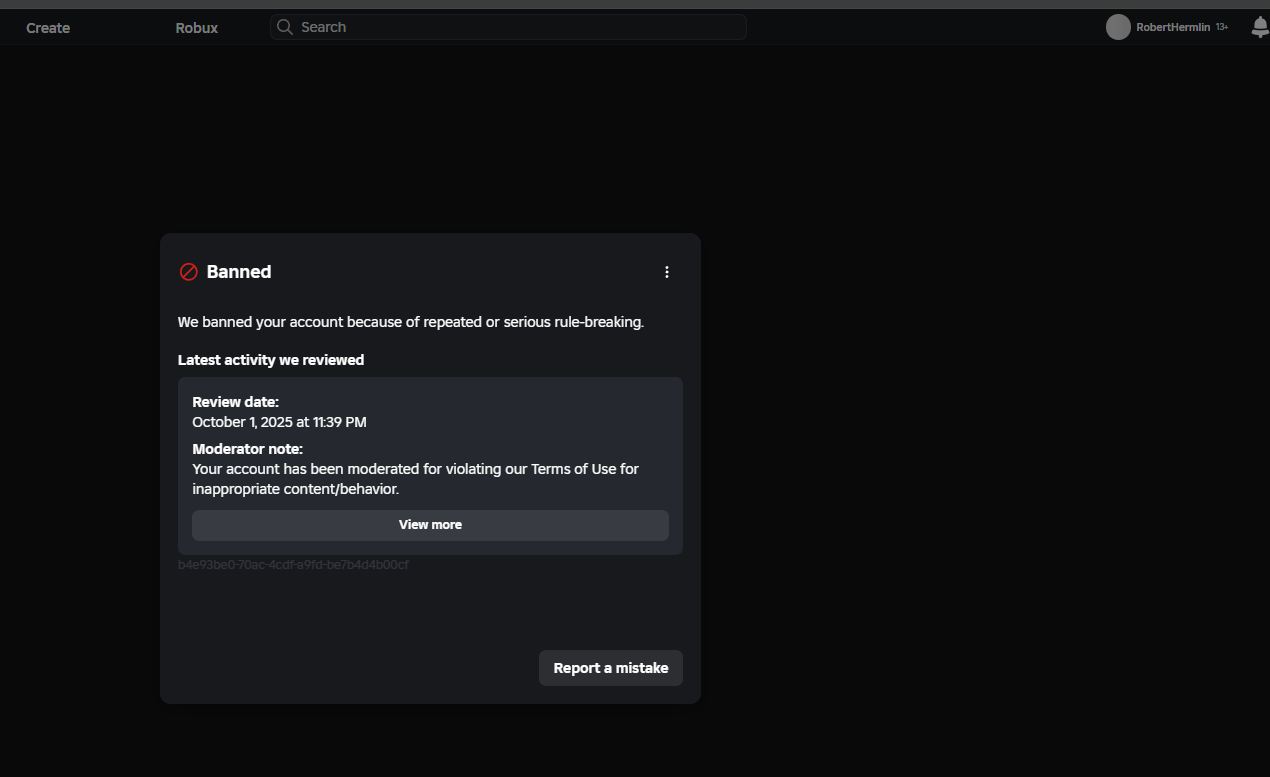This screenshot has width=1270, height=777.
Task: Go to the Robux page
Action: point(197,28)
